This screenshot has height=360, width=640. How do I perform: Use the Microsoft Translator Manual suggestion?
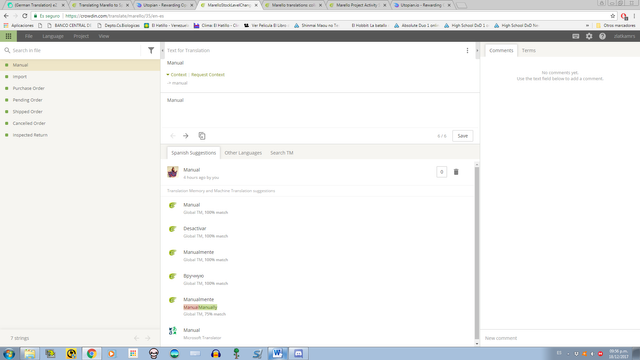pos(191,330)
